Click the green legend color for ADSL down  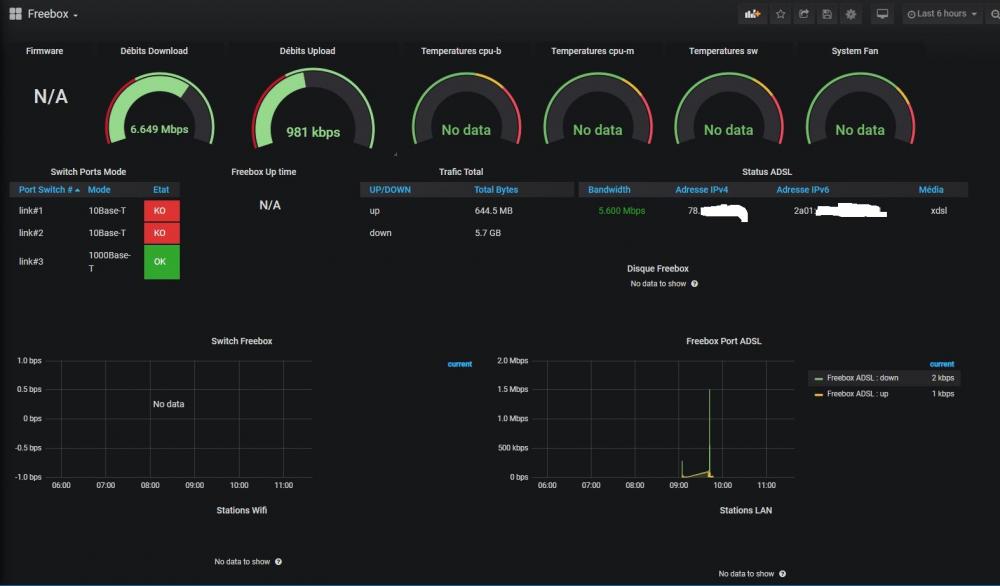point(818,378)
